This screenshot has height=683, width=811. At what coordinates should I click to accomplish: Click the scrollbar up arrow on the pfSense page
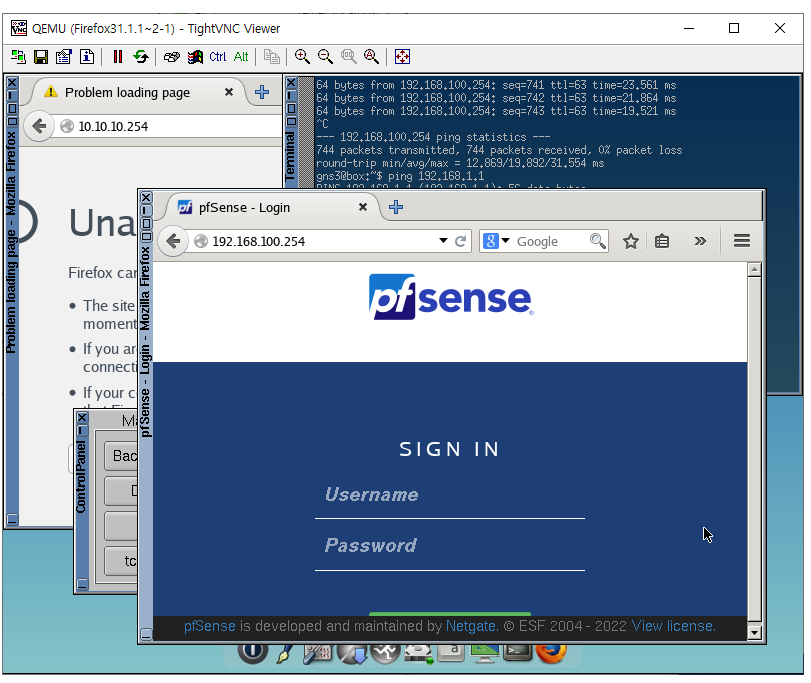(x=755, y=269)
